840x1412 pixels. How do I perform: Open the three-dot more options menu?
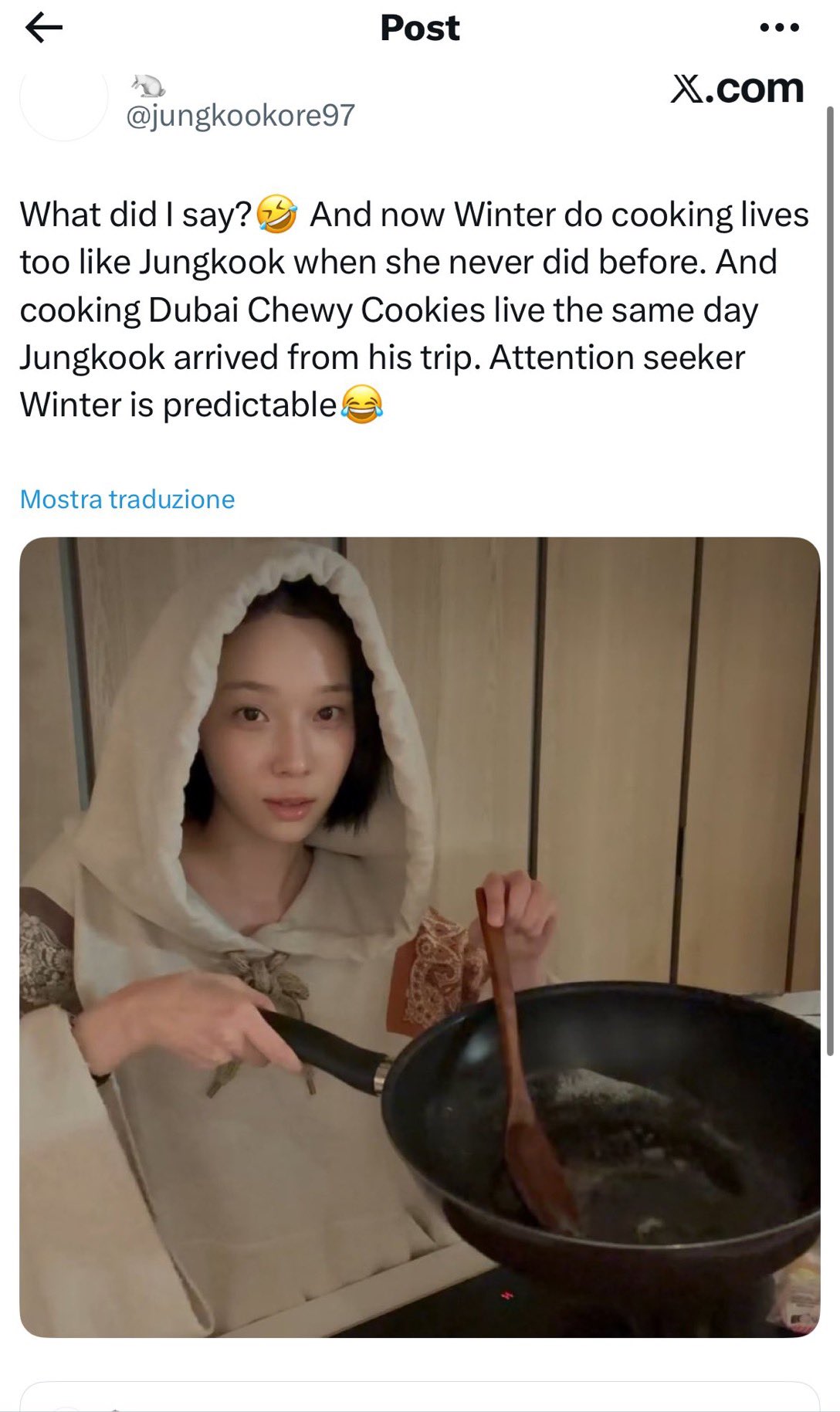[x=779, y=28]
